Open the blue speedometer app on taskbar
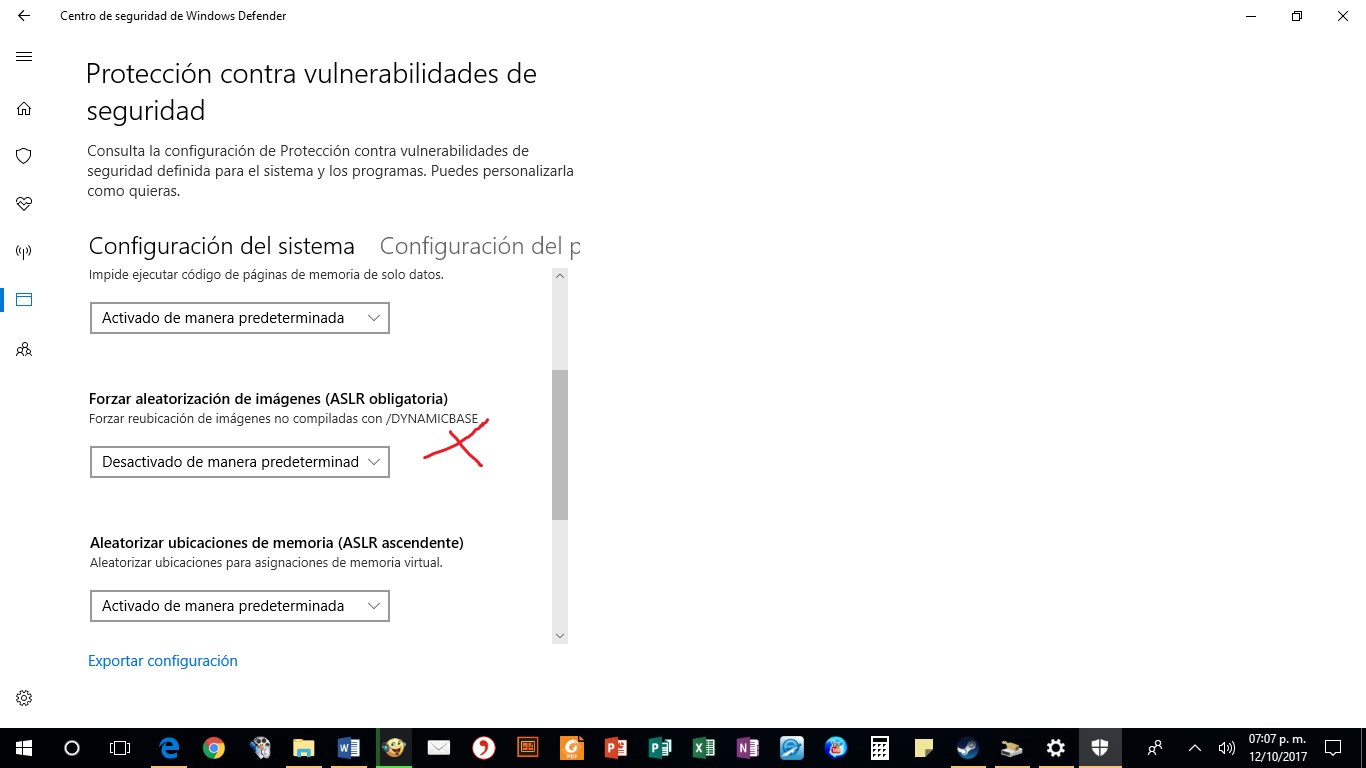 pos(792,748)
